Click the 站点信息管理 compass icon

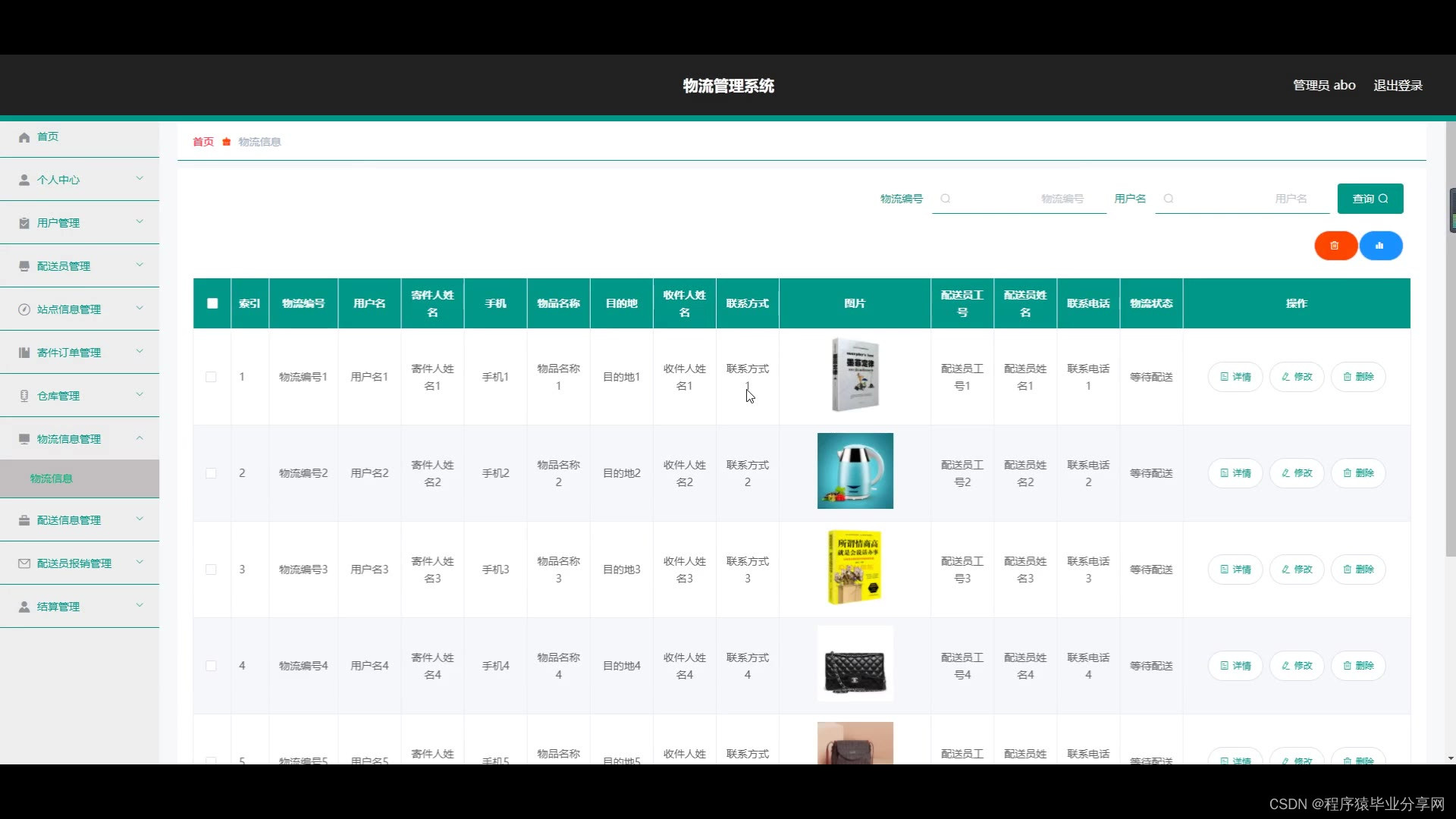(x=24, y=309)
